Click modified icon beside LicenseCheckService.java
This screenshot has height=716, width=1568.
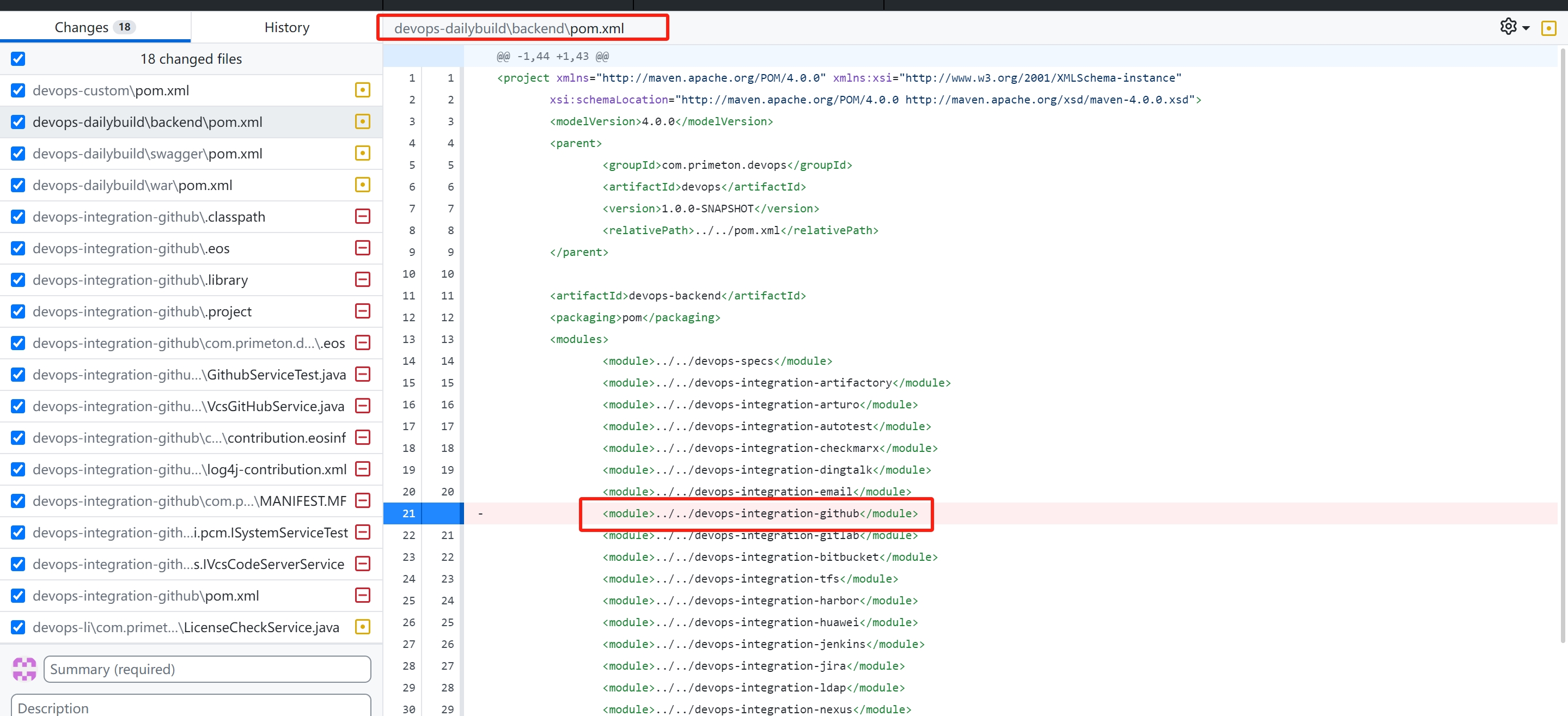[362, 627]
